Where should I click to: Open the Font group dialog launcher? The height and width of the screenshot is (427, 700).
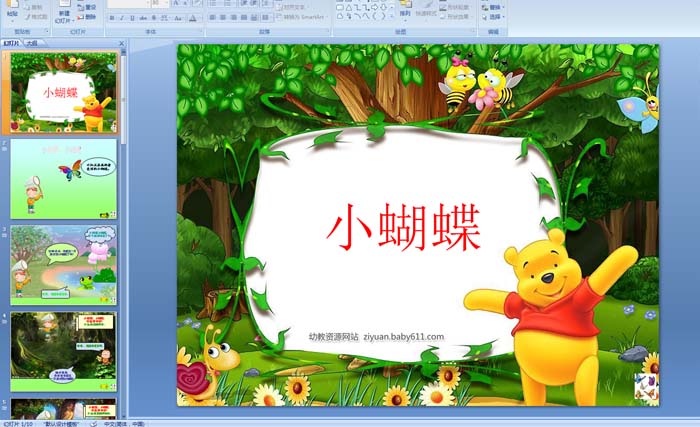point(201,30)
